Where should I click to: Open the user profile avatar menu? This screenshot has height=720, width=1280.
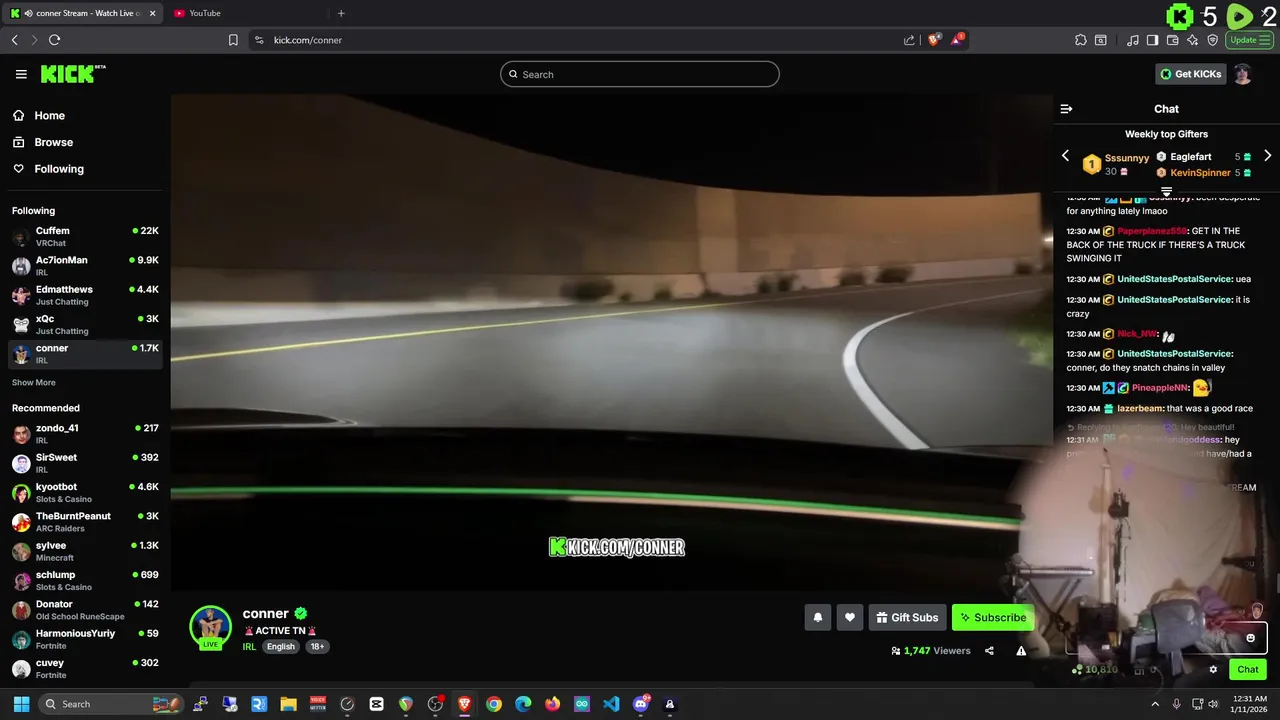1242,74
